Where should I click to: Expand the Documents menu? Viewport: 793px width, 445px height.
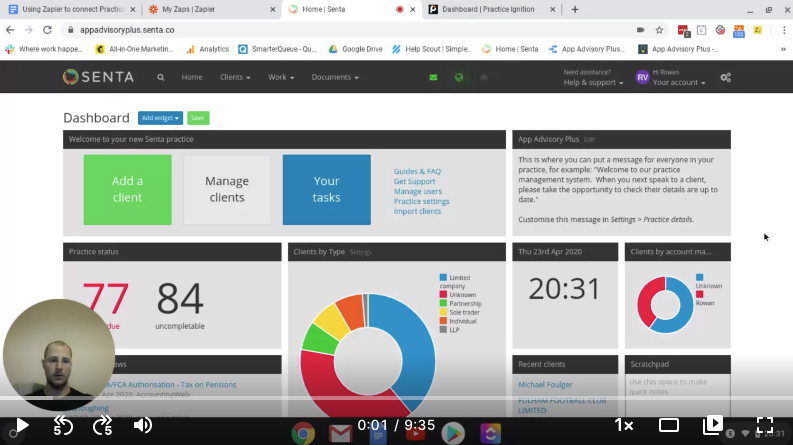click(x=335, y=77)
